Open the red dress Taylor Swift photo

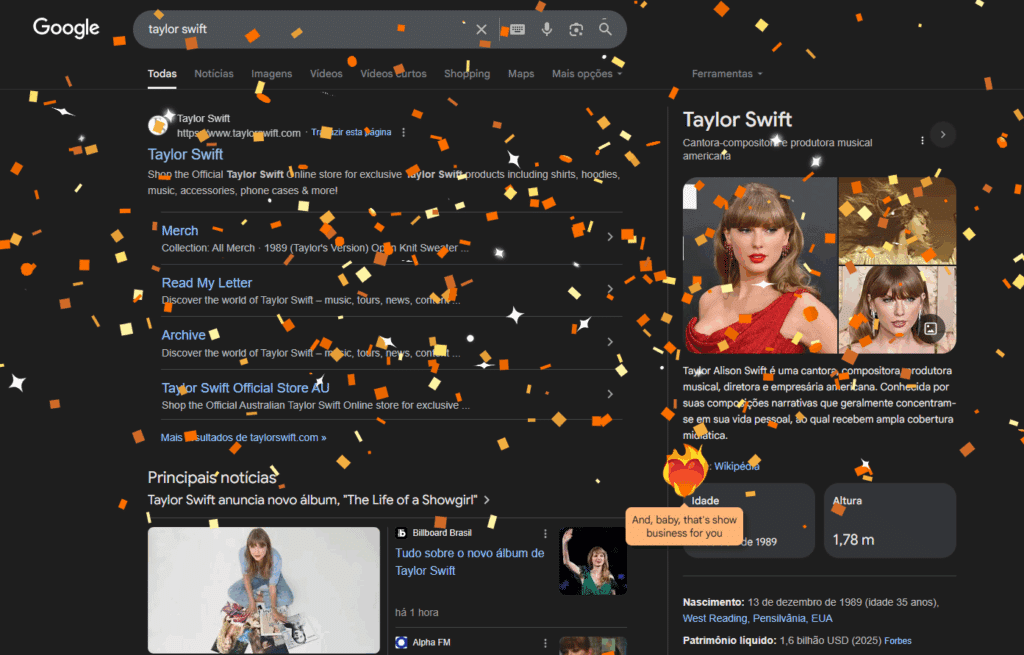[760, 265]
